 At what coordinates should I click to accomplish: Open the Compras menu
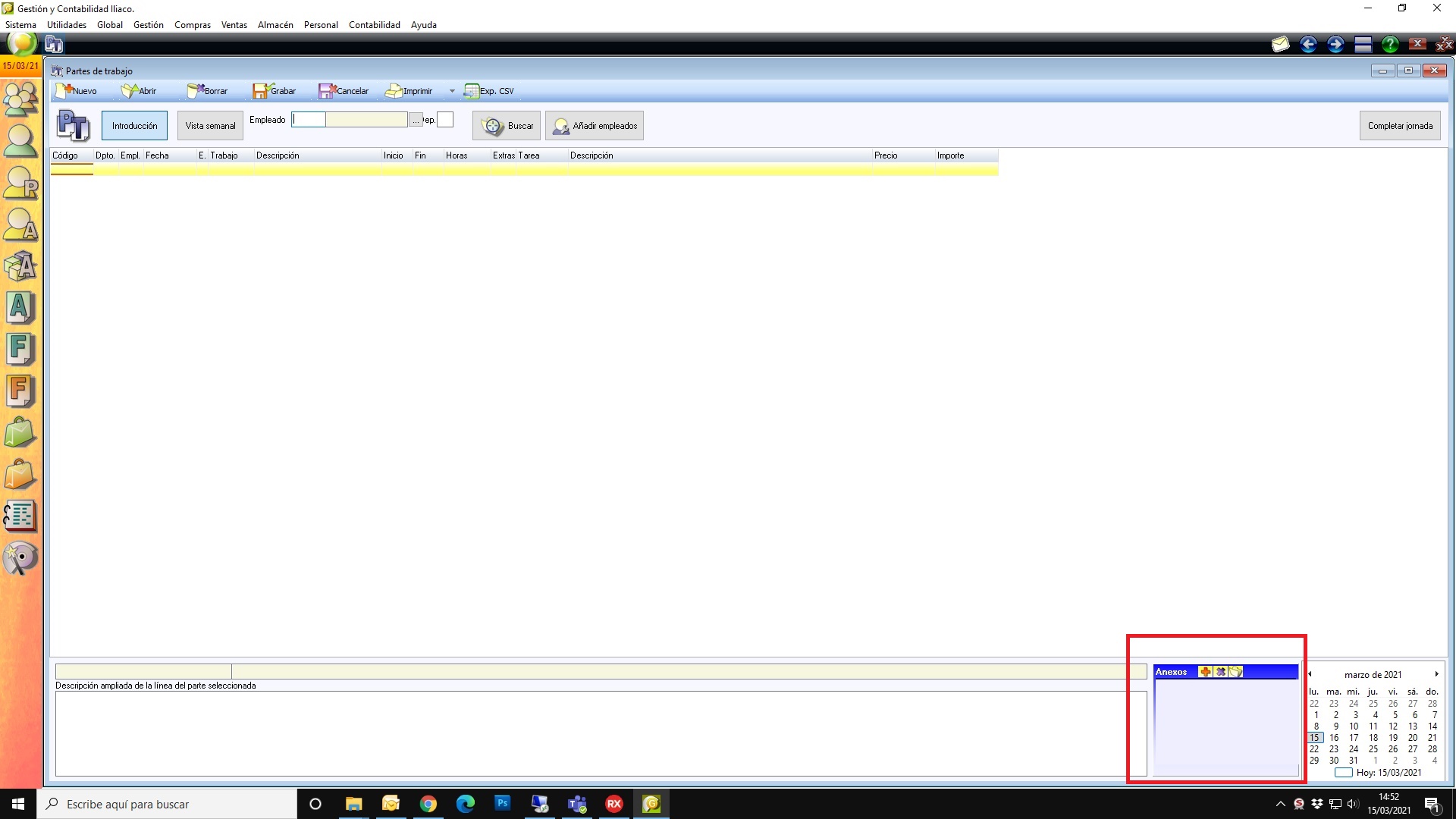coord(193,25)
